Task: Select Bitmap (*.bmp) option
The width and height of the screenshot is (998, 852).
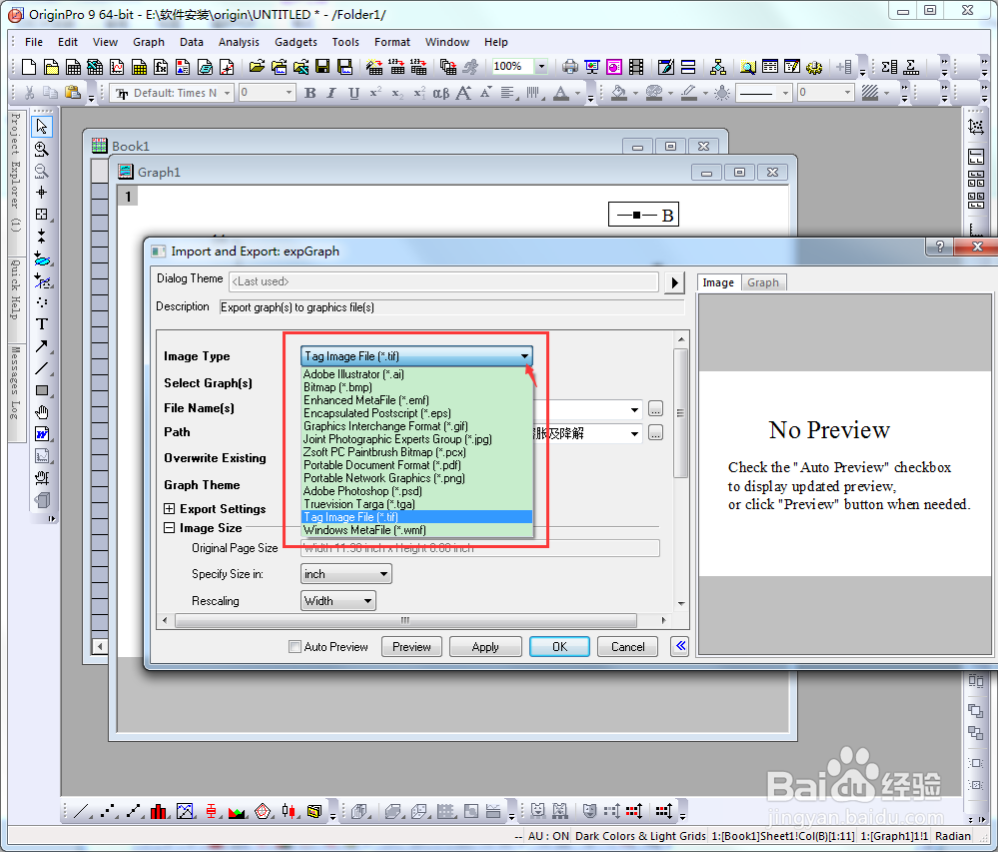Action: (x=417, y=387)
